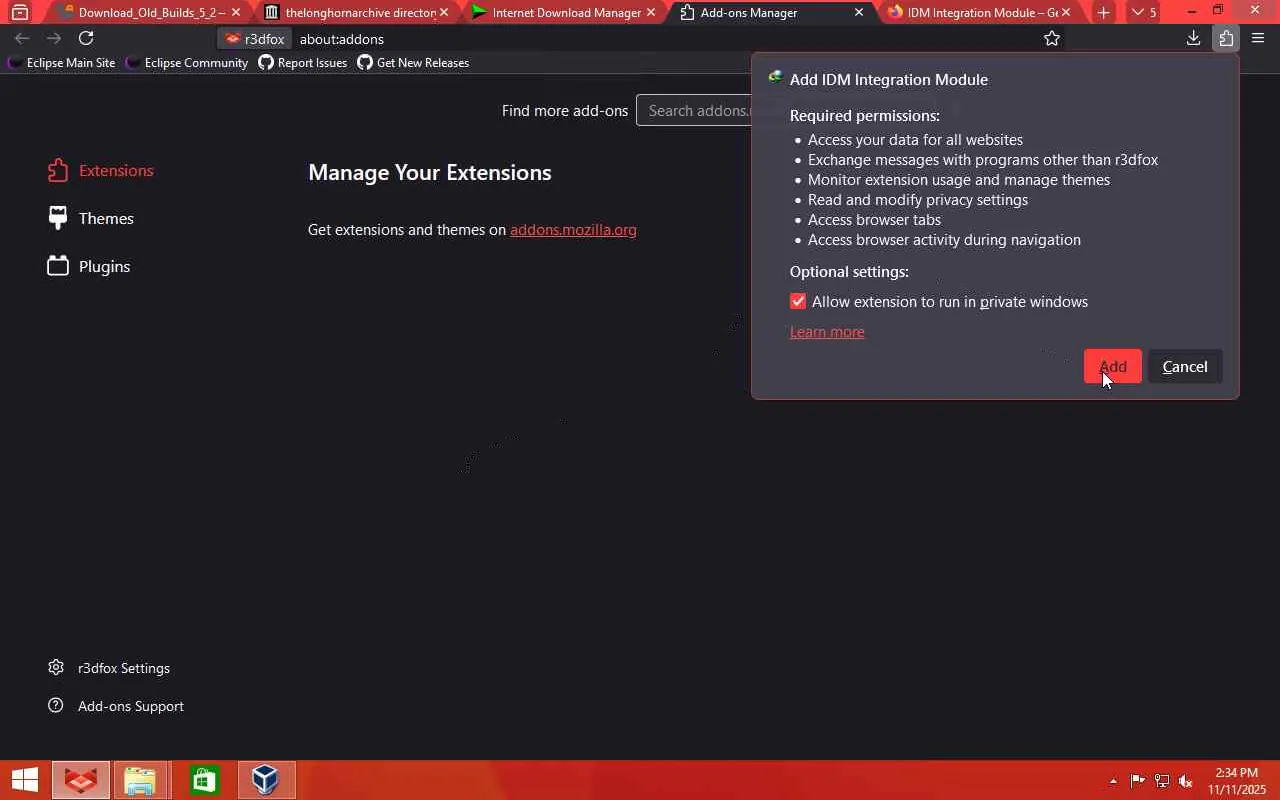Open the network tray icon
1280x800 pixels.
pyautogui.click(x=1162, y=781)
